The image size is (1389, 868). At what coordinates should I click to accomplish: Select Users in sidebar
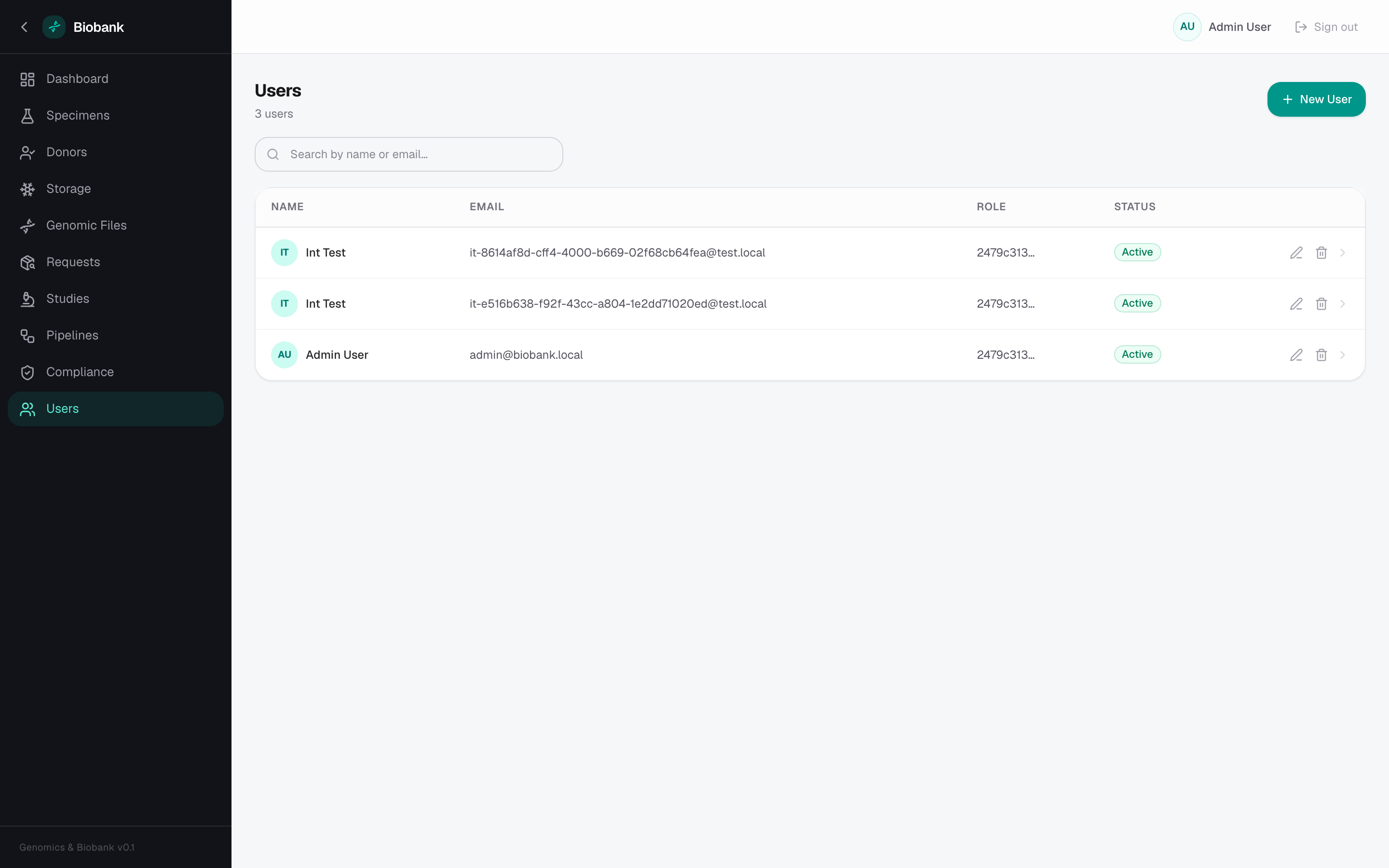point(115,409)
